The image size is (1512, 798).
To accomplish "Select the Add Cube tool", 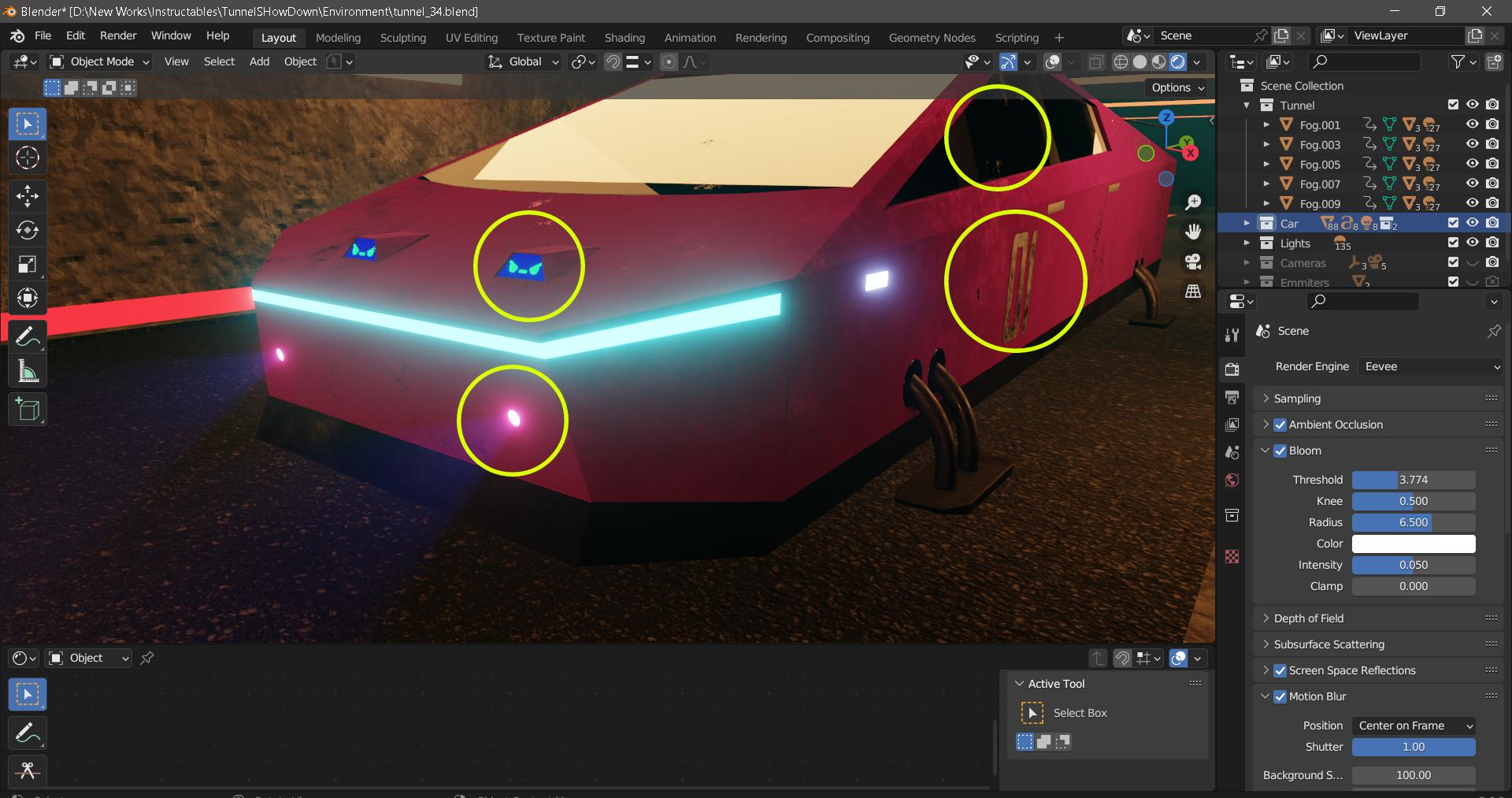I will click(28, 409).
